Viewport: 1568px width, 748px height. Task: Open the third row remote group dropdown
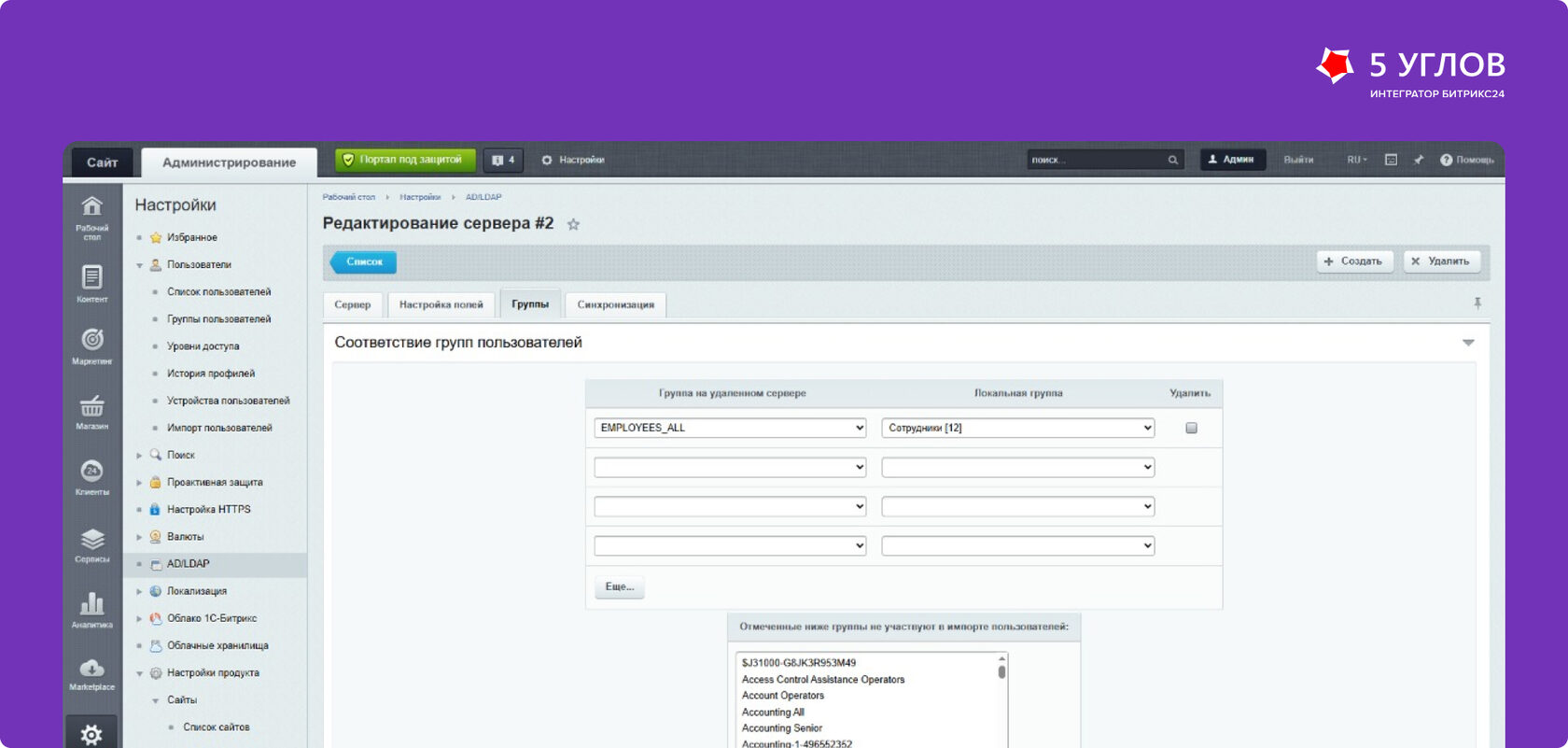coord(730,506)
